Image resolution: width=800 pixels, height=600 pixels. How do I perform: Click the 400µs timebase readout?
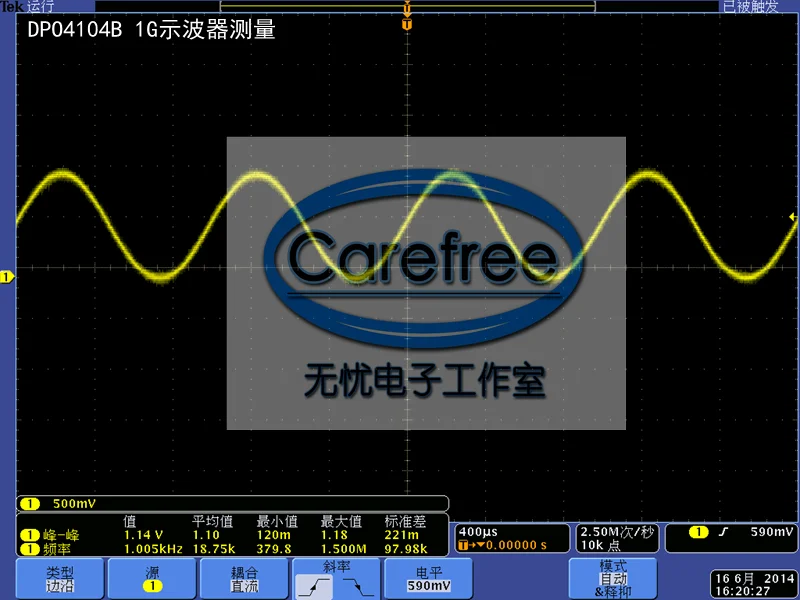coord(478,532)
